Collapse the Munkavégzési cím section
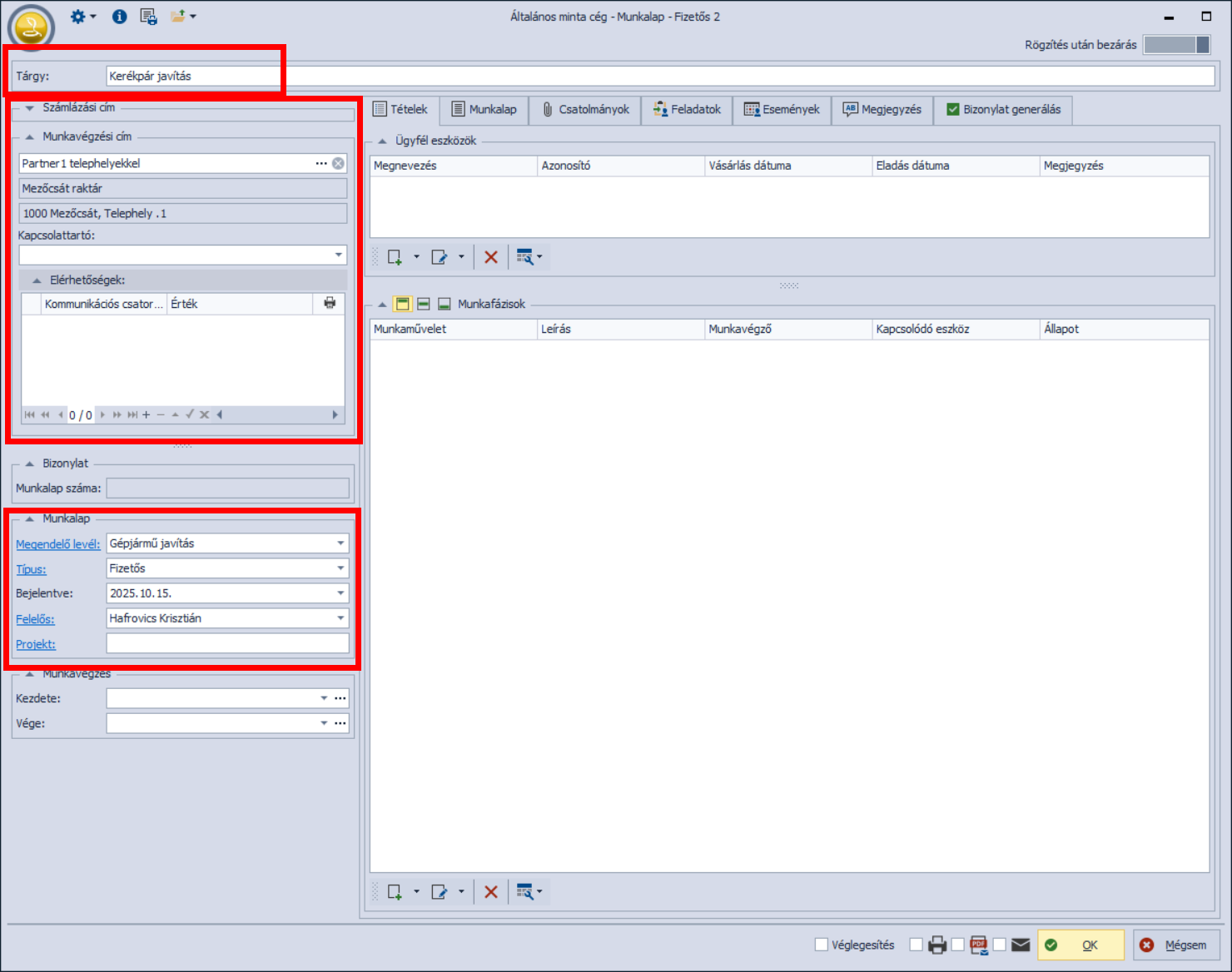The image size is (1232, 972). pyautogui.click(x=30, y=136)
